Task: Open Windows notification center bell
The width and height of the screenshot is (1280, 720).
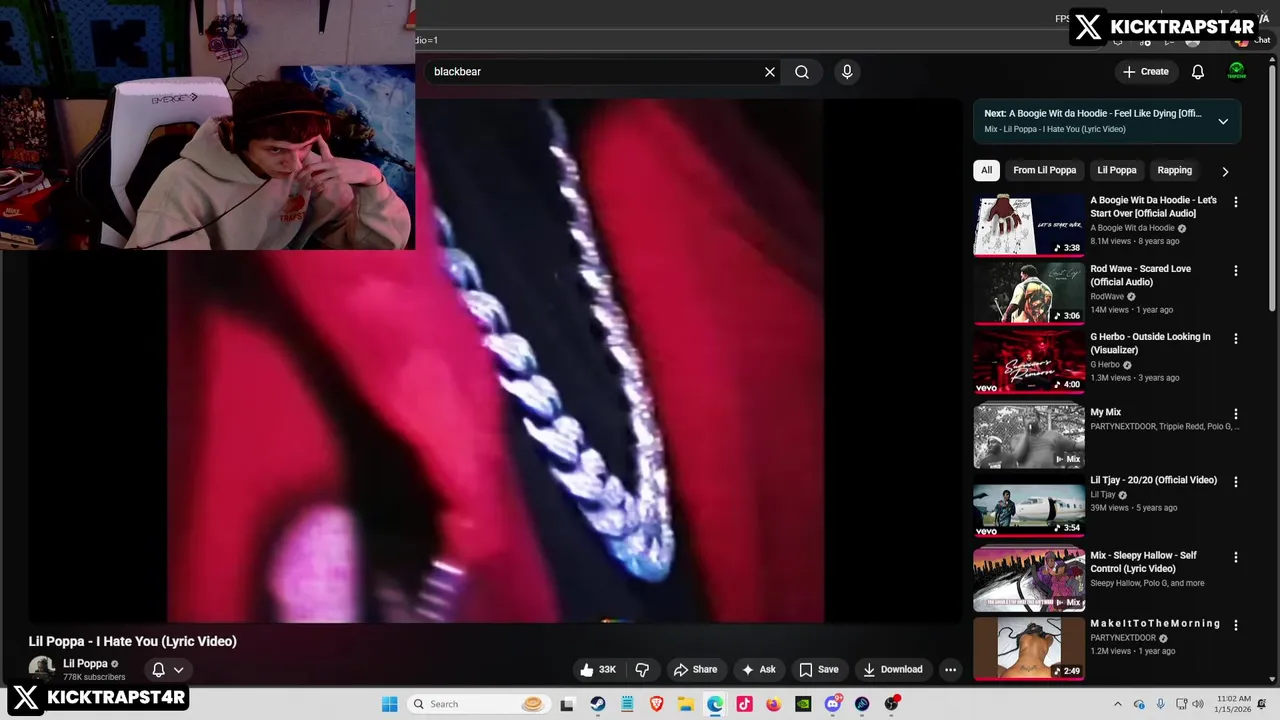Action: 1262,704
